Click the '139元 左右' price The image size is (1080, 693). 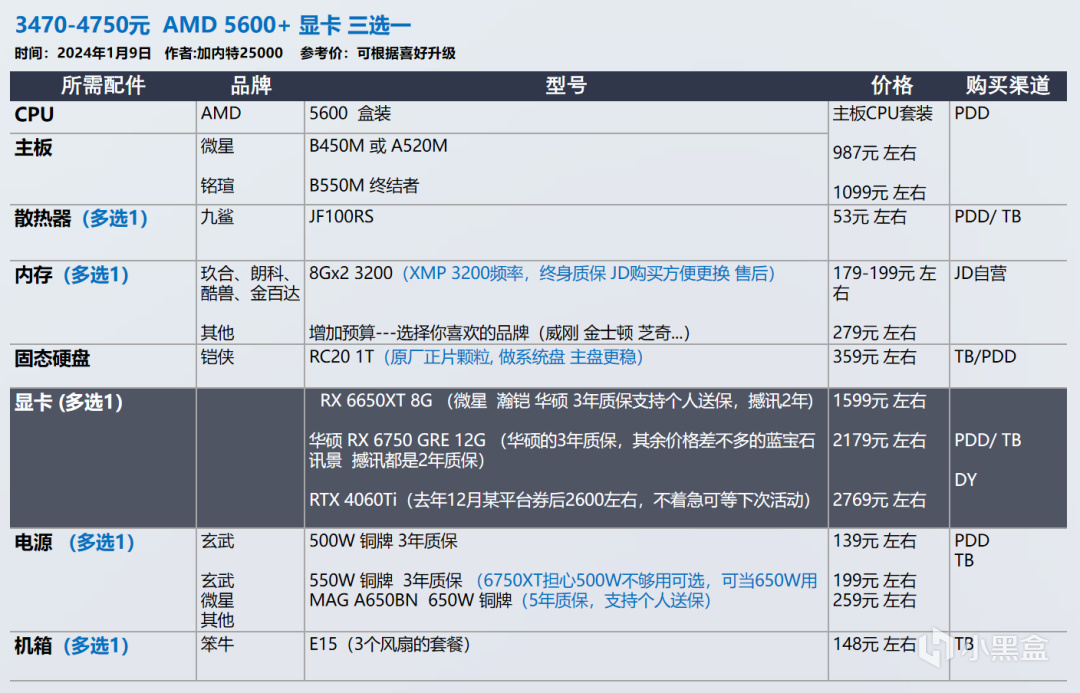coord(874,541)
